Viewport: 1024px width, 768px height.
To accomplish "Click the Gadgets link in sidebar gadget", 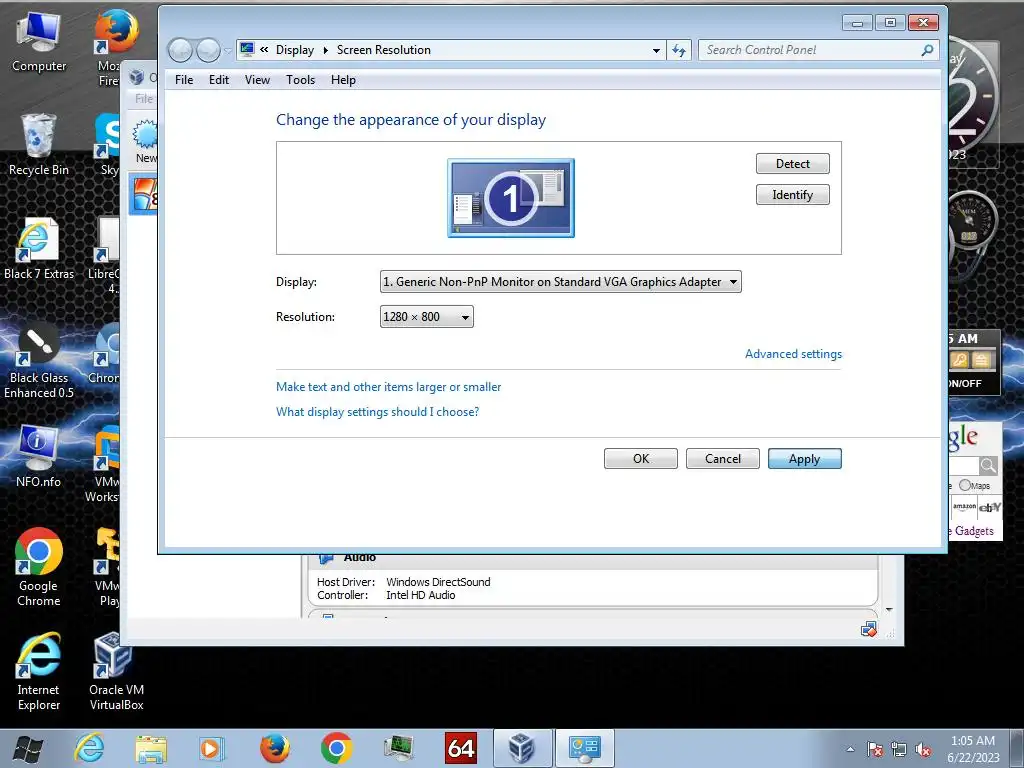I will [x=974, y=531].
